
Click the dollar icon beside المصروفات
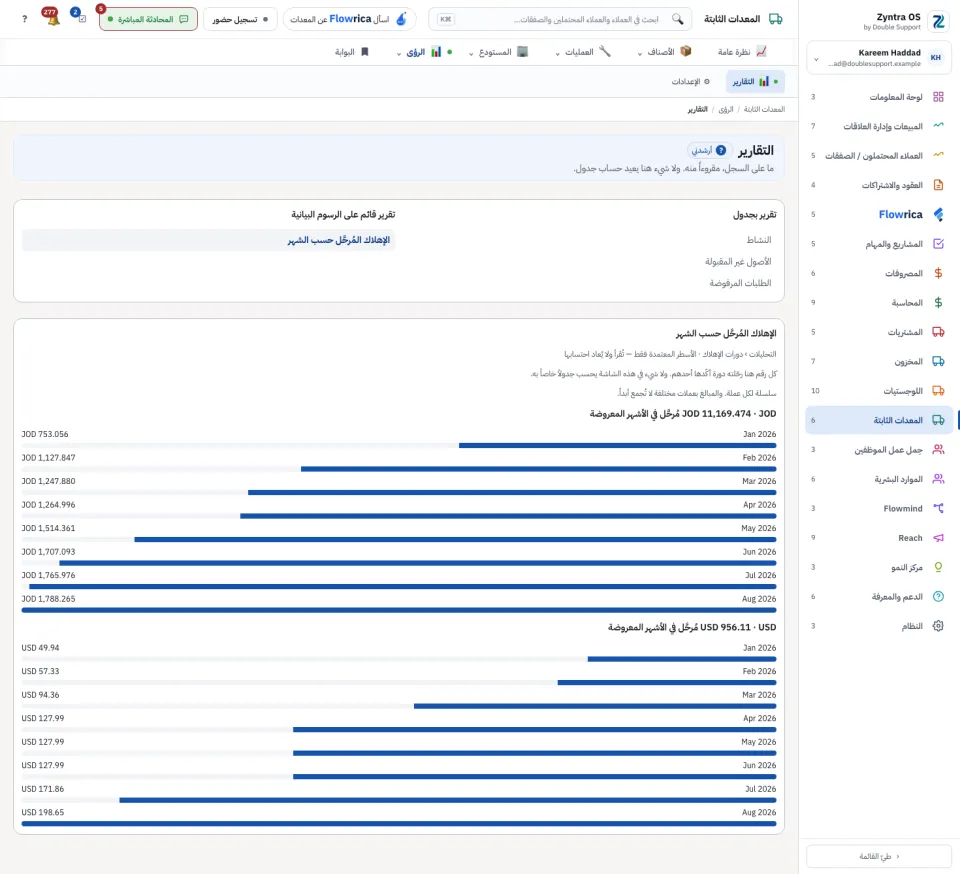click(x=938, y=273)
